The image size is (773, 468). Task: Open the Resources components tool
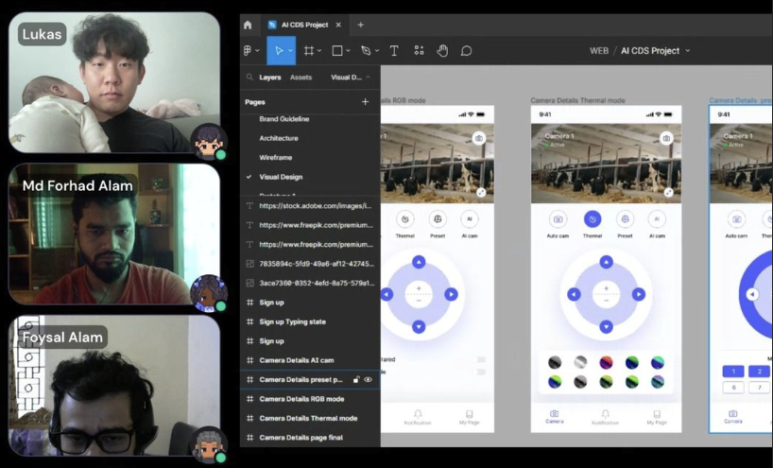click(419, 50)
